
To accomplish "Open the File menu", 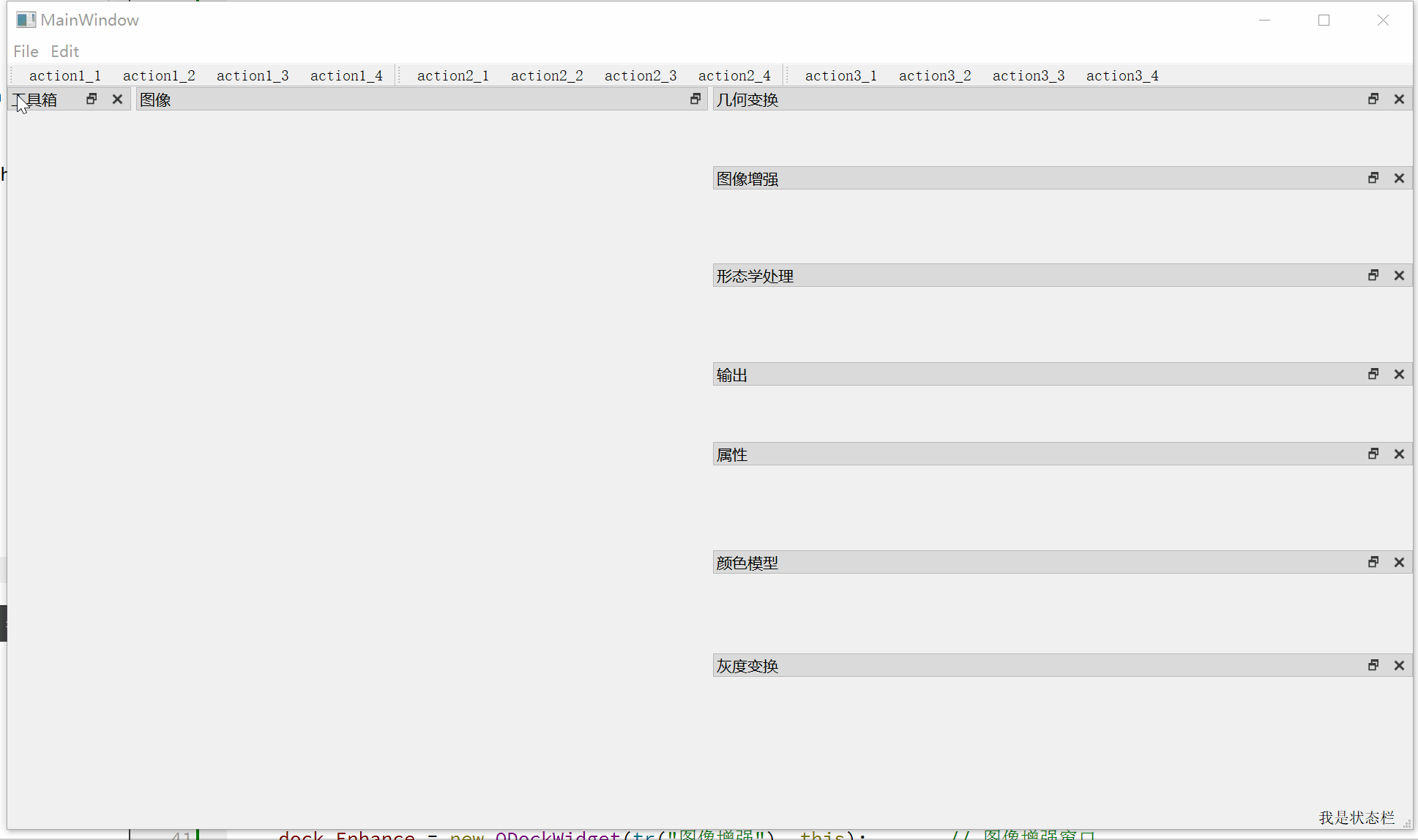I will [26, 51].
